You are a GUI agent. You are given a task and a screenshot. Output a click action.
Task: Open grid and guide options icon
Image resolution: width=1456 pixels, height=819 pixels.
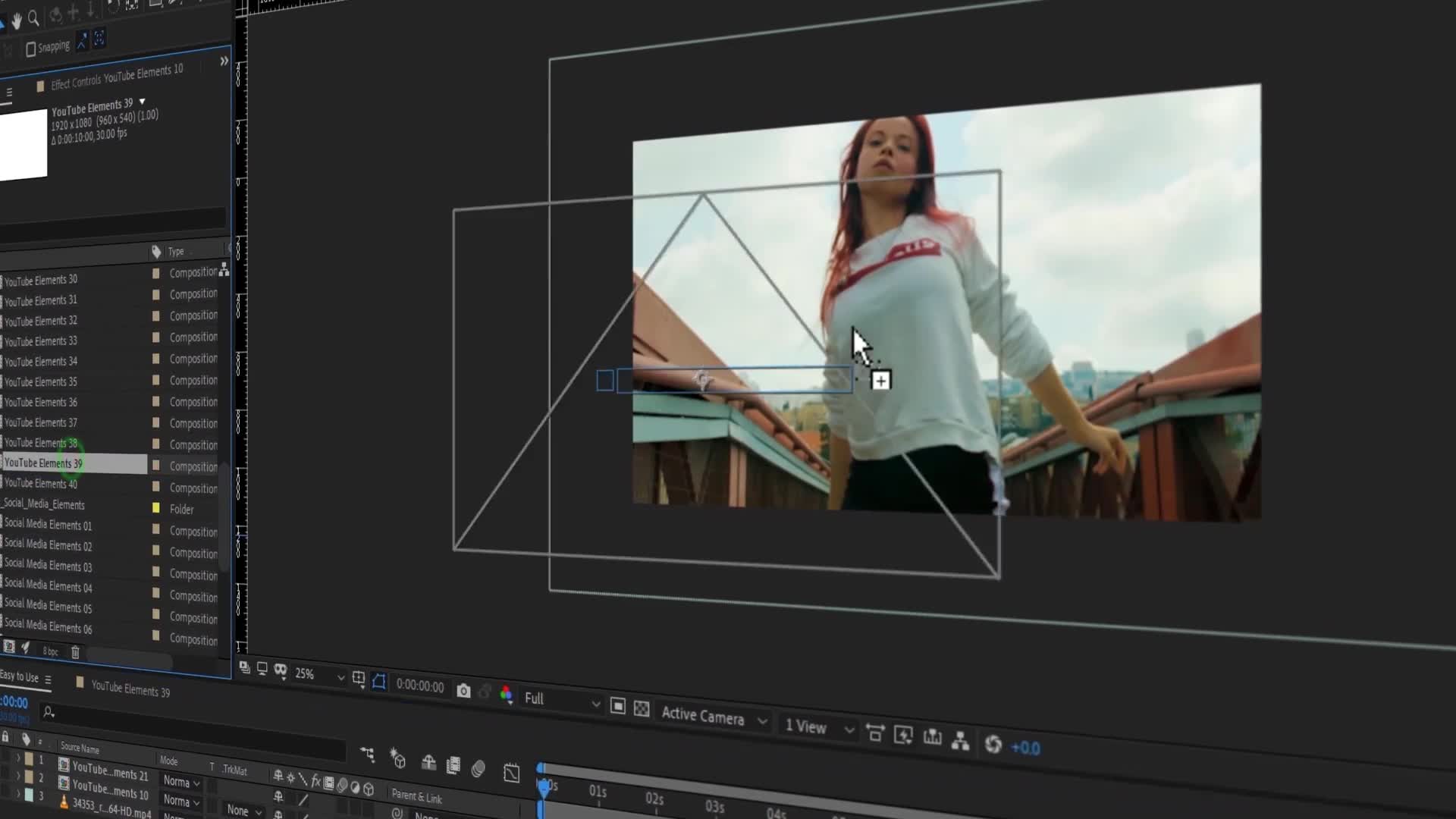359,679
